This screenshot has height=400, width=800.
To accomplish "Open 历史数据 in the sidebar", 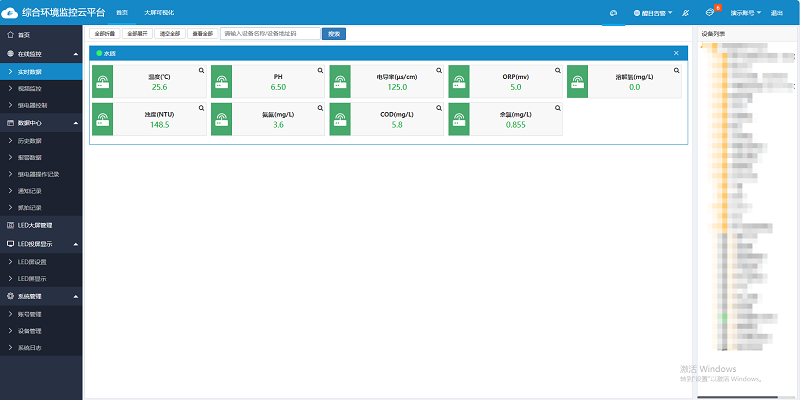I will [30, 140].
